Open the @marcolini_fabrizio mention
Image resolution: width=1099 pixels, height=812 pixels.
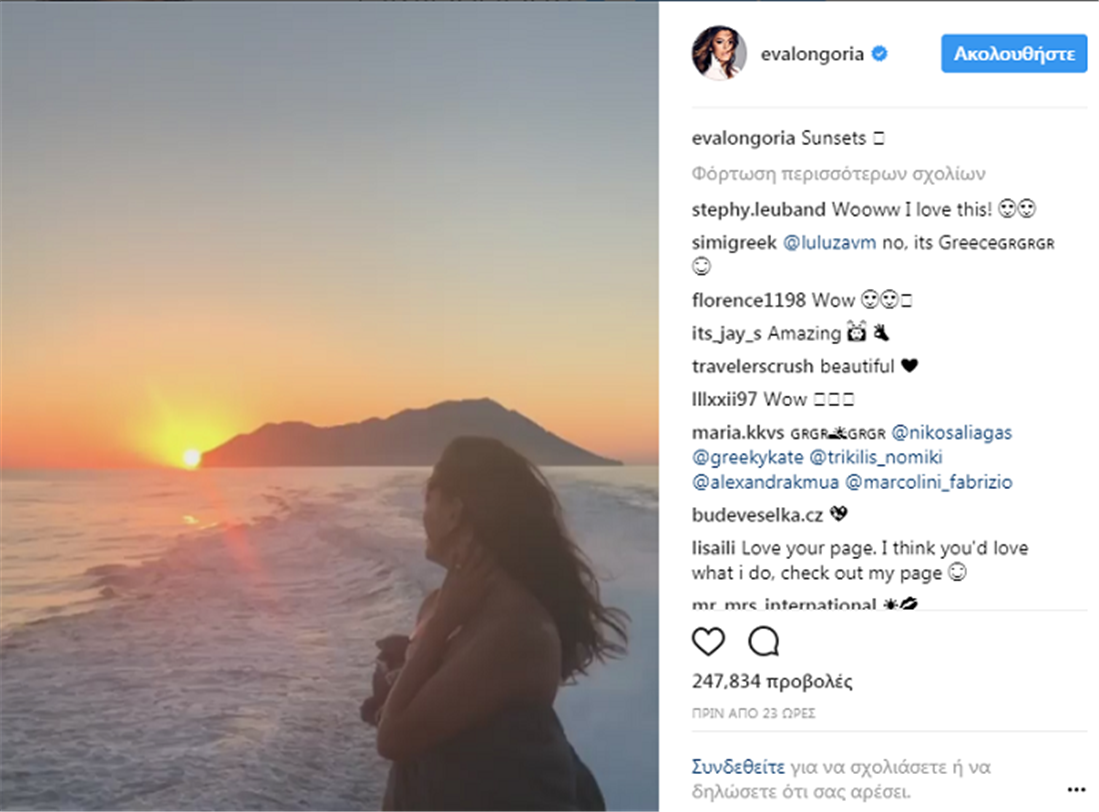tap(929, 482)
